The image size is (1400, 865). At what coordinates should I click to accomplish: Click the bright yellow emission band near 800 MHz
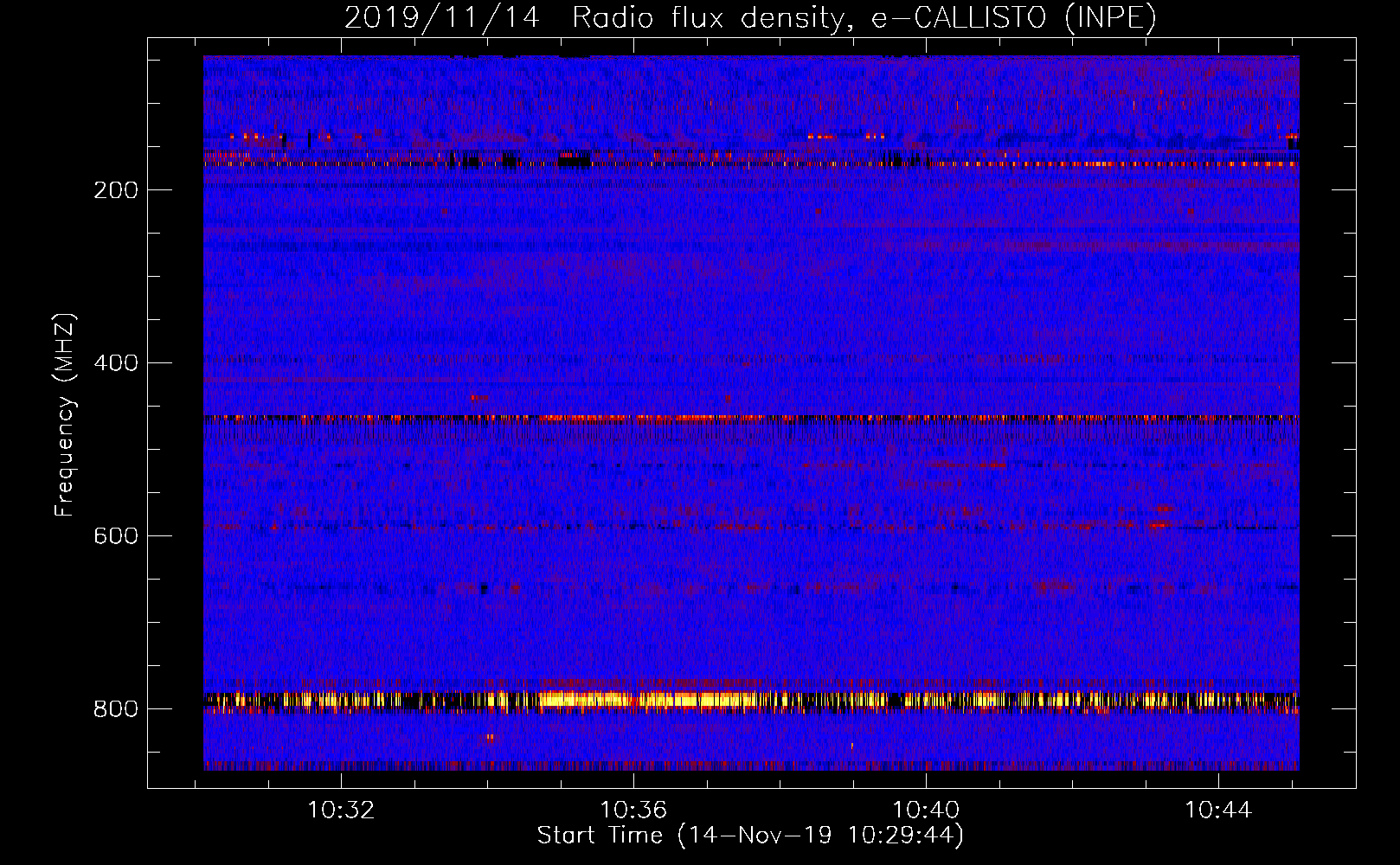[x=751, y=700]
